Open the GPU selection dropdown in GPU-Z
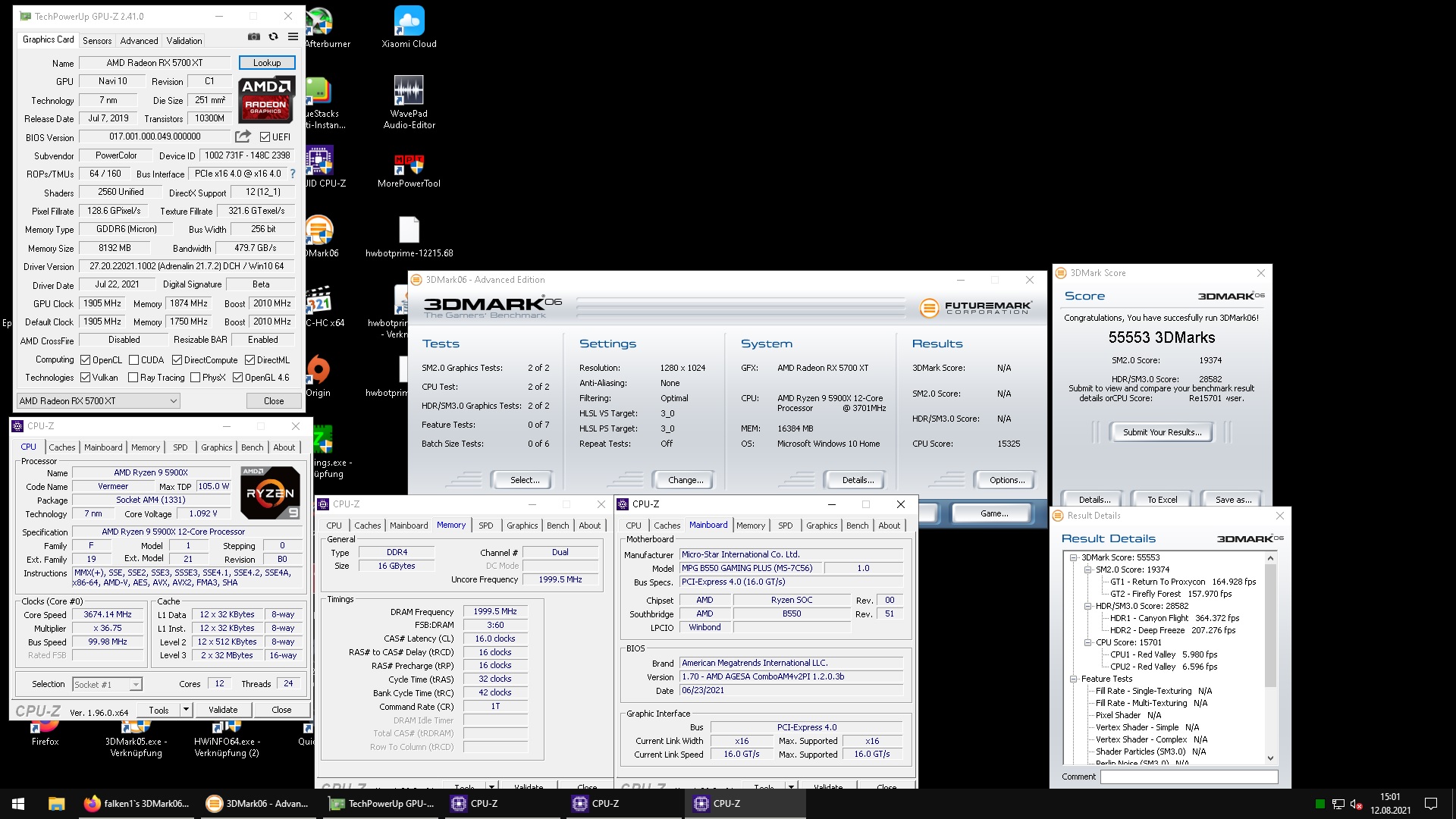Viewport: 1456px width, 819px height. pyautogui.click(x=99, y=401)
